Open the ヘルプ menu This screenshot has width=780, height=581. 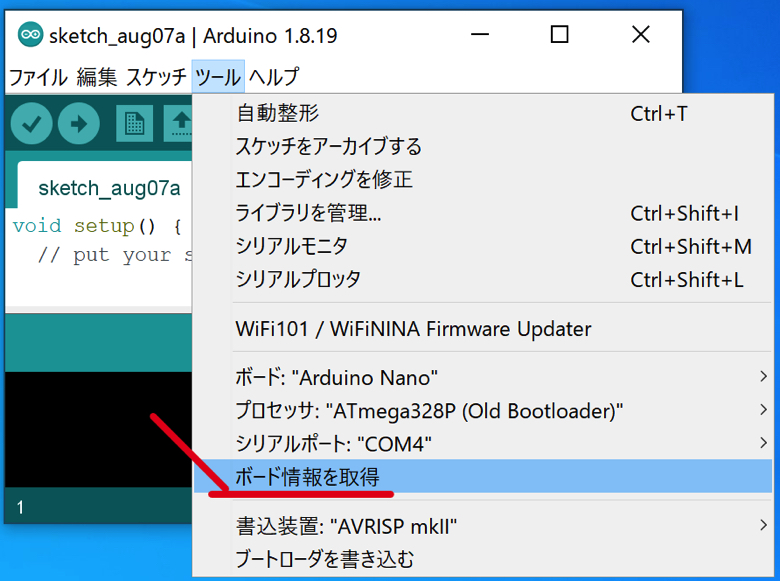coord(274,77)
